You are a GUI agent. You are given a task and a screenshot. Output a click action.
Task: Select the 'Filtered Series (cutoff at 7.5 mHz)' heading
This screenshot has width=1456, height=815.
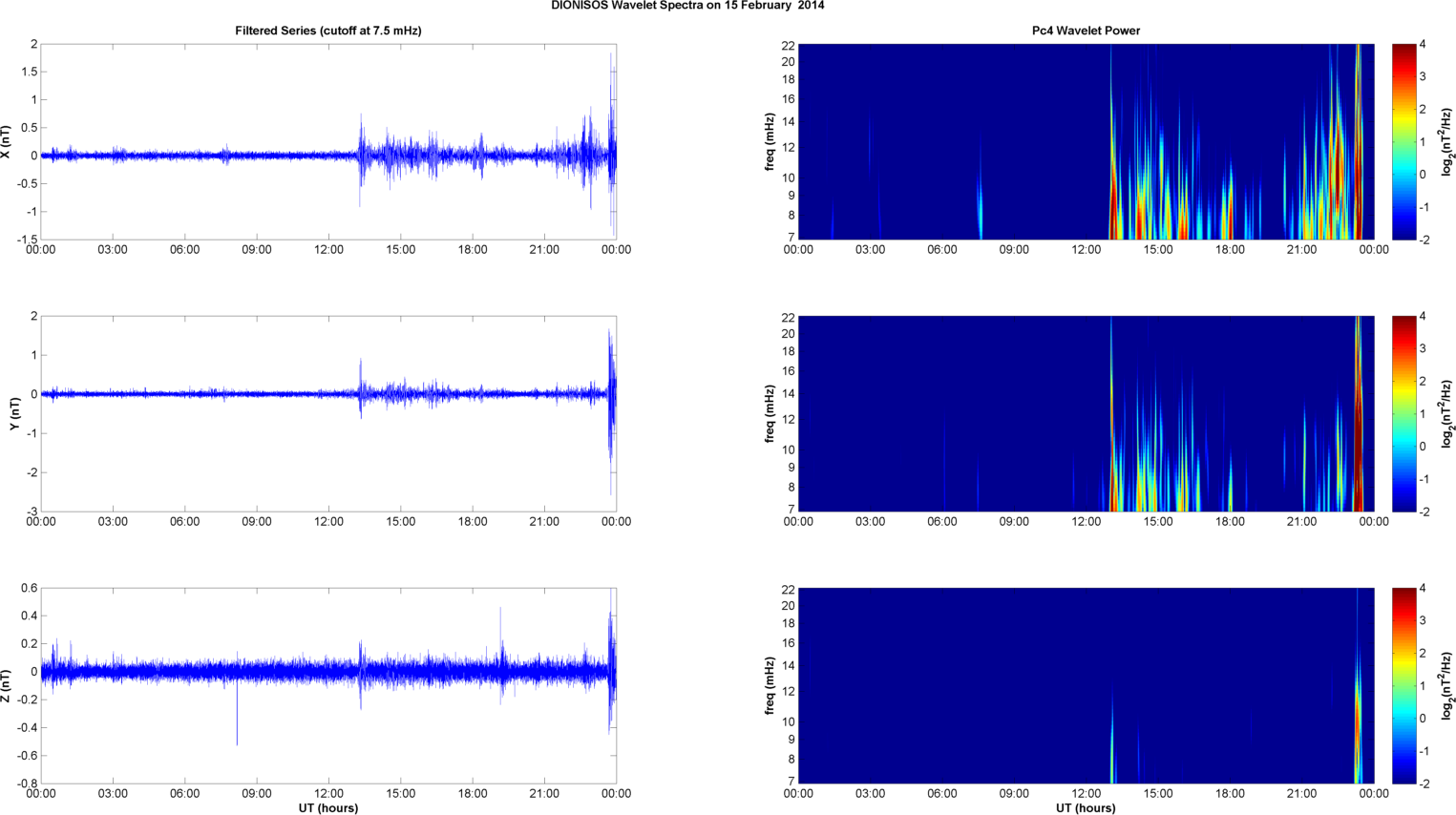[x=328, y=31]
